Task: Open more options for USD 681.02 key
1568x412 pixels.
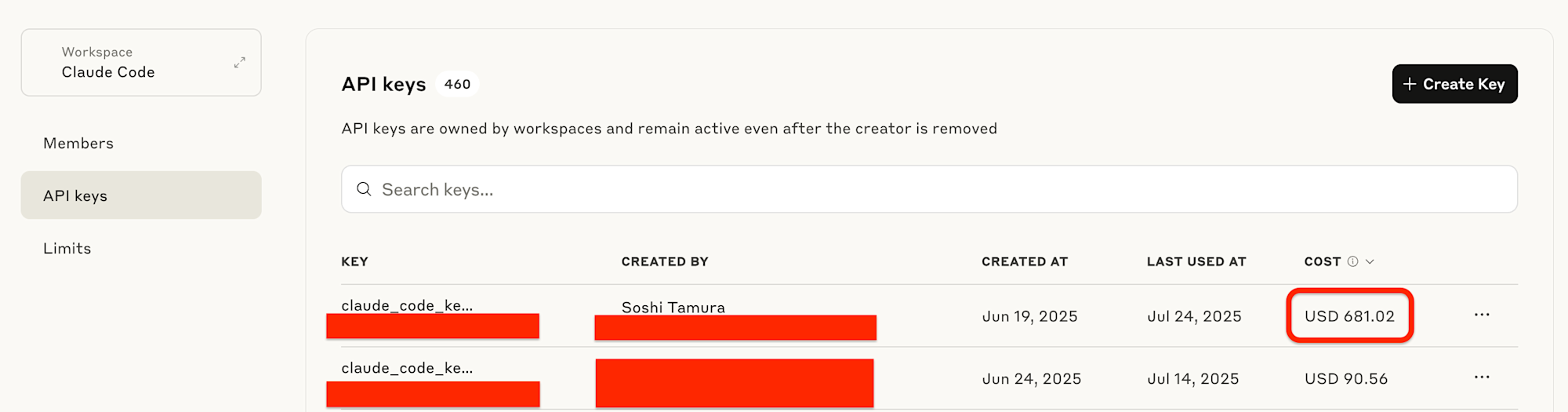Action: pyautogui.click(x=1482, y=315)
